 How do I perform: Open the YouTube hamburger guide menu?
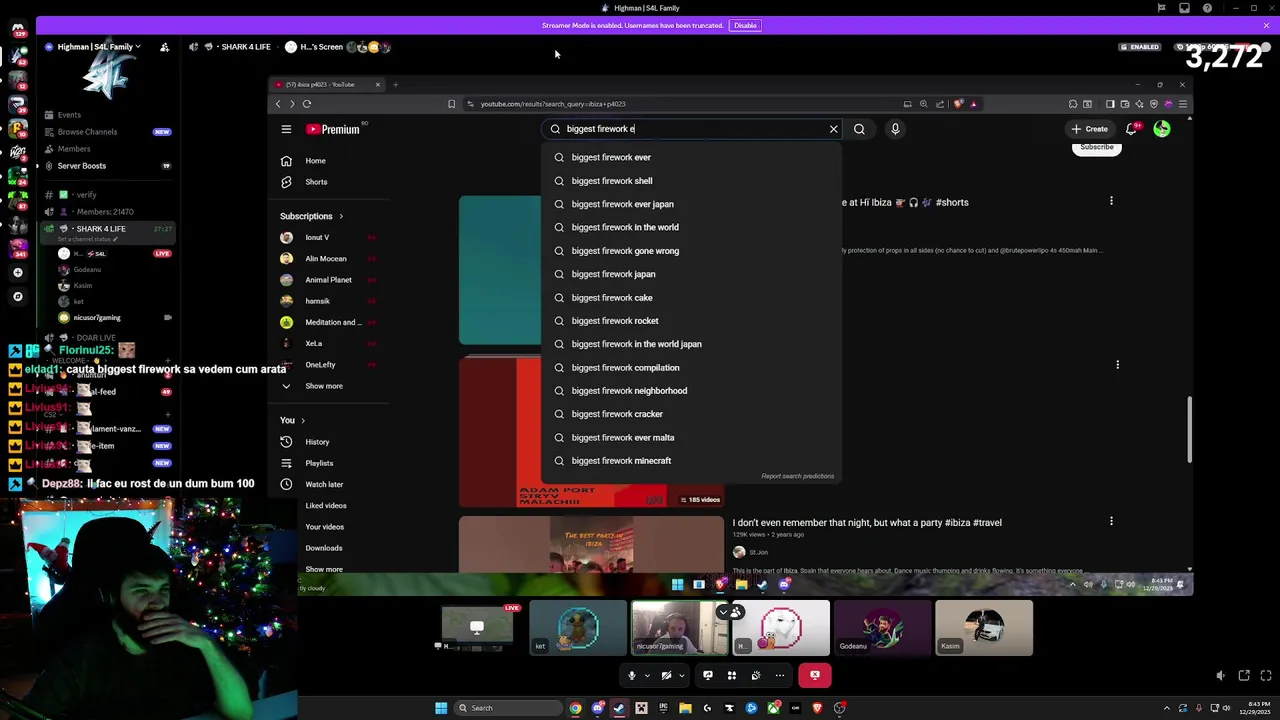pos(286,129)
